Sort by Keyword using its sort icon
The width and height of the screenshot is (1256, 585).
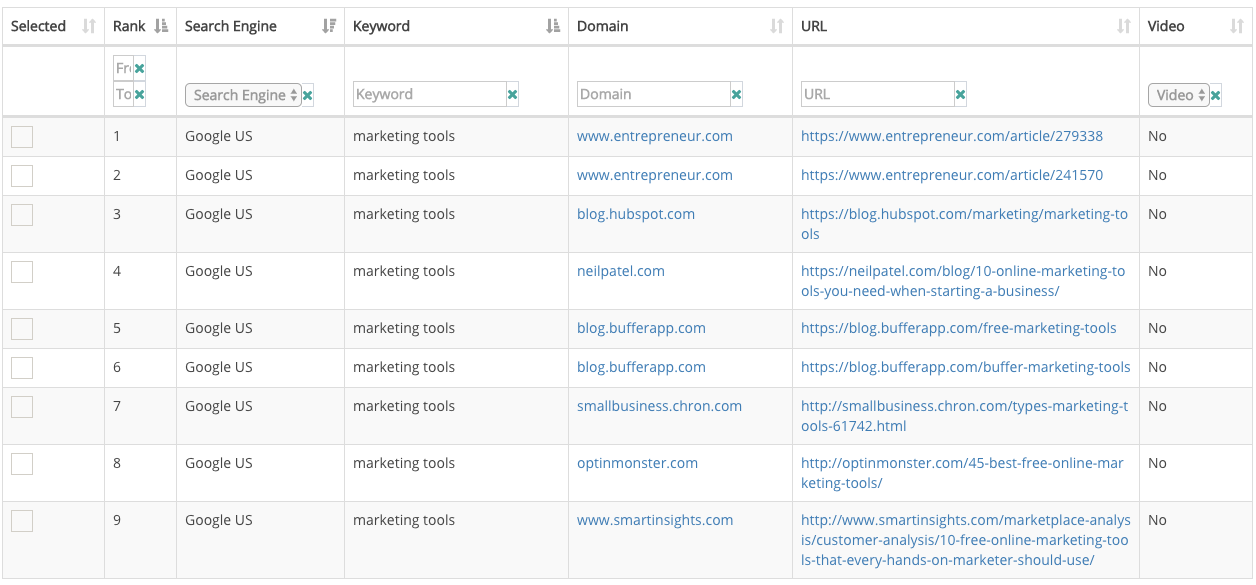coord(553,27)
